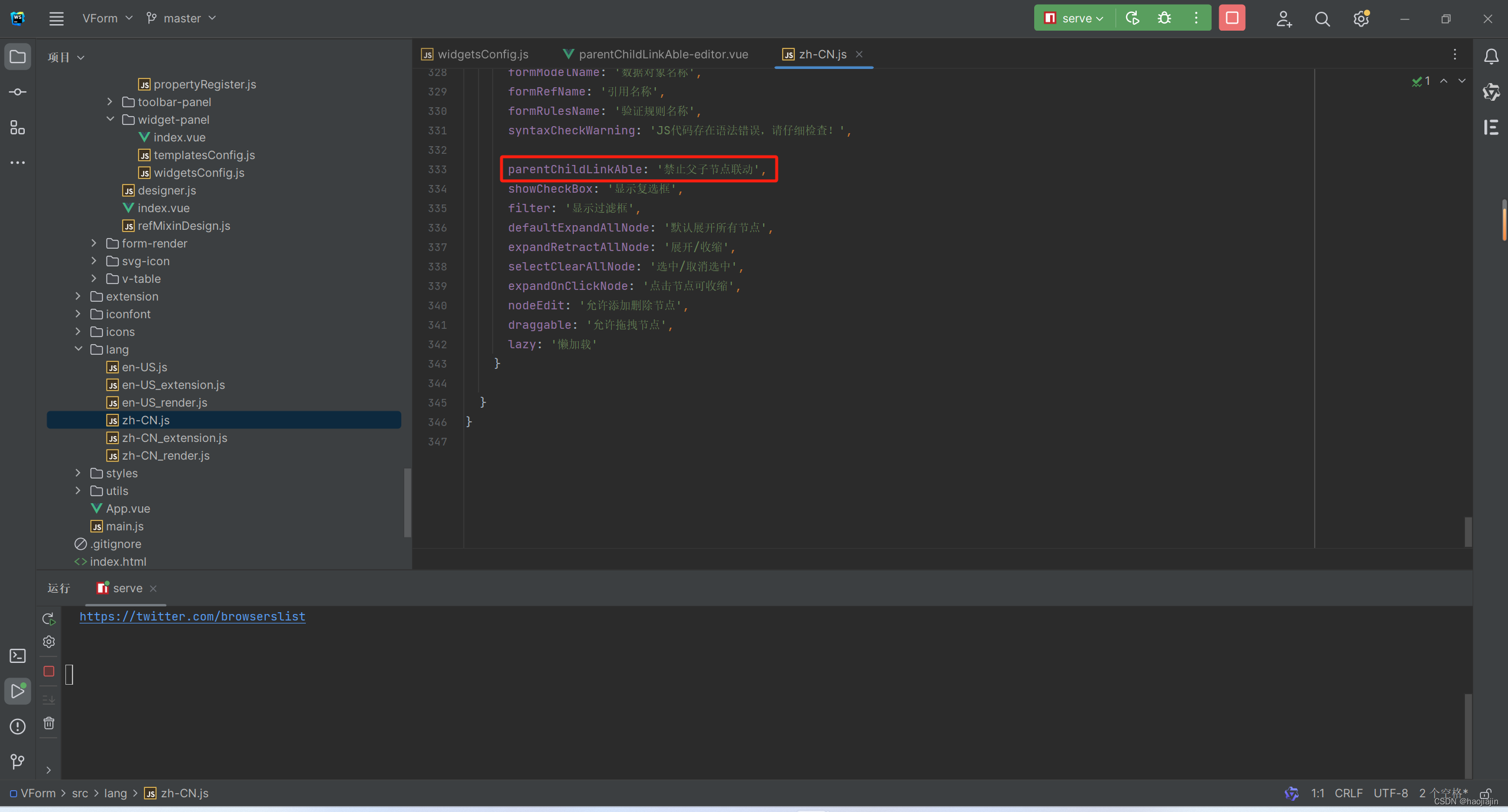Click the Debug bug icon

(1164, 18)
